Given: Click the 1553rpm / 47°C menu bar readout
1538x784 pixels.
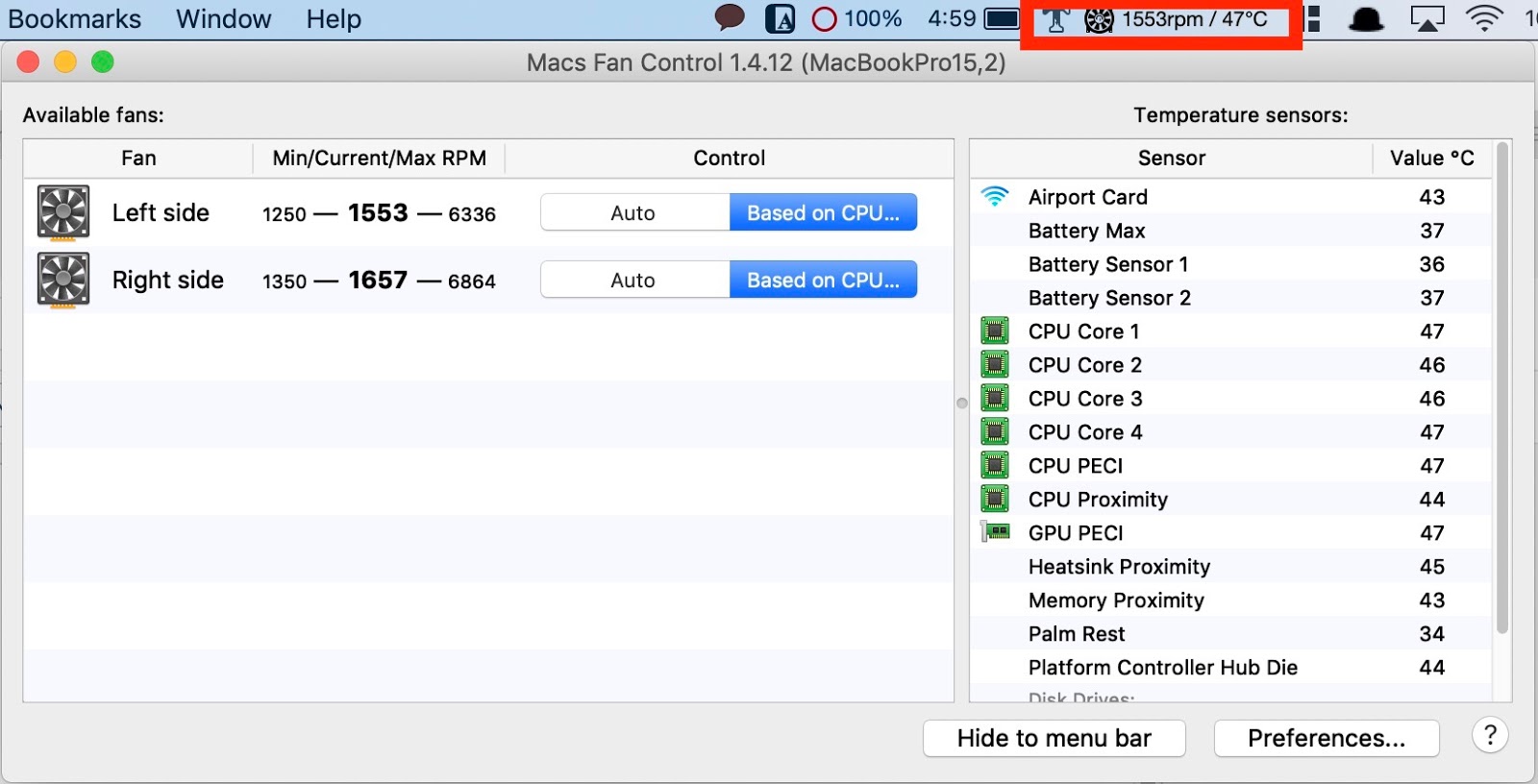Looking at the screenshot, I should (1195, 19).
